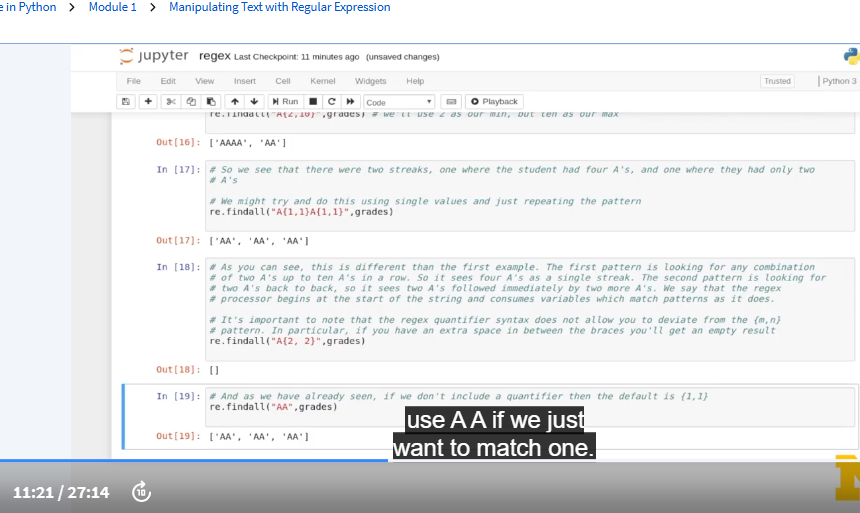This screenshot has width=860, height=513.
Task: Open the Insert menu
Action: (x=245, y=81)
